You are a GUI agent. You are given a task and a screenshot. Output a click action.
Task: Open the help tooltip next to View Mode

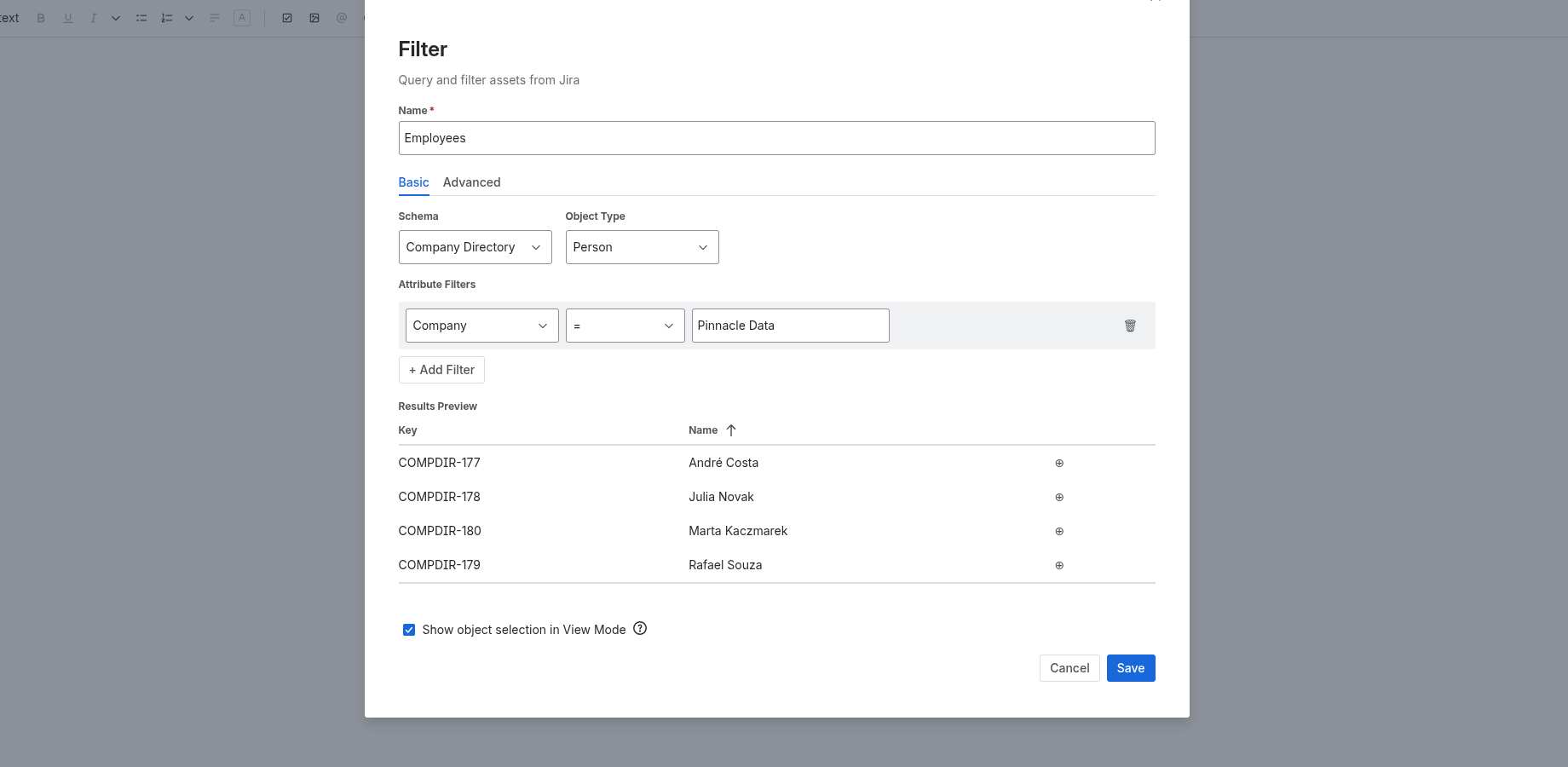[640, 628]
